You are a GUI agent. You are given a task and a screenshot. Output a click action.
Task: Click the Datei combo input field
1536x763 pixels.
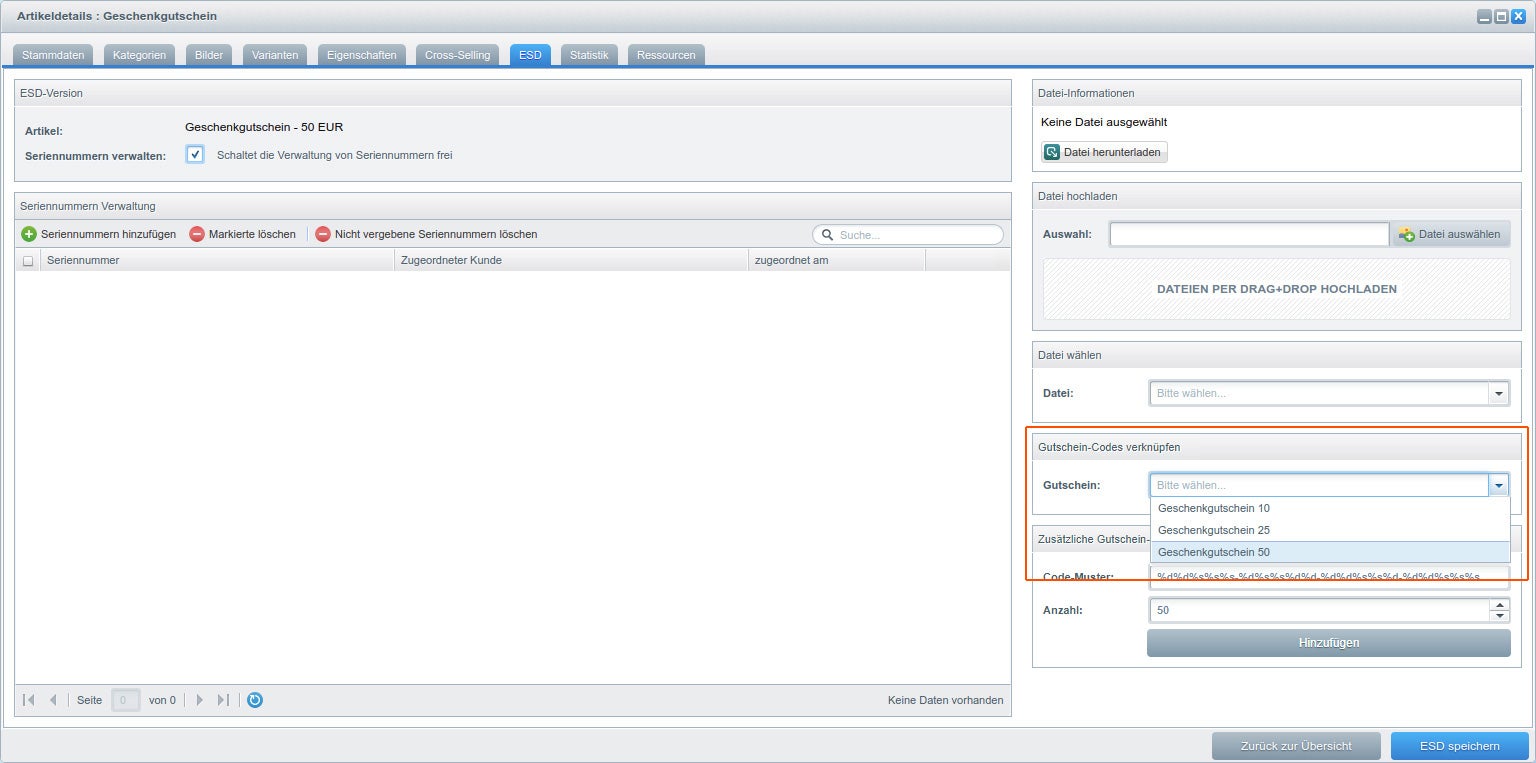[x=1319, y=393]
